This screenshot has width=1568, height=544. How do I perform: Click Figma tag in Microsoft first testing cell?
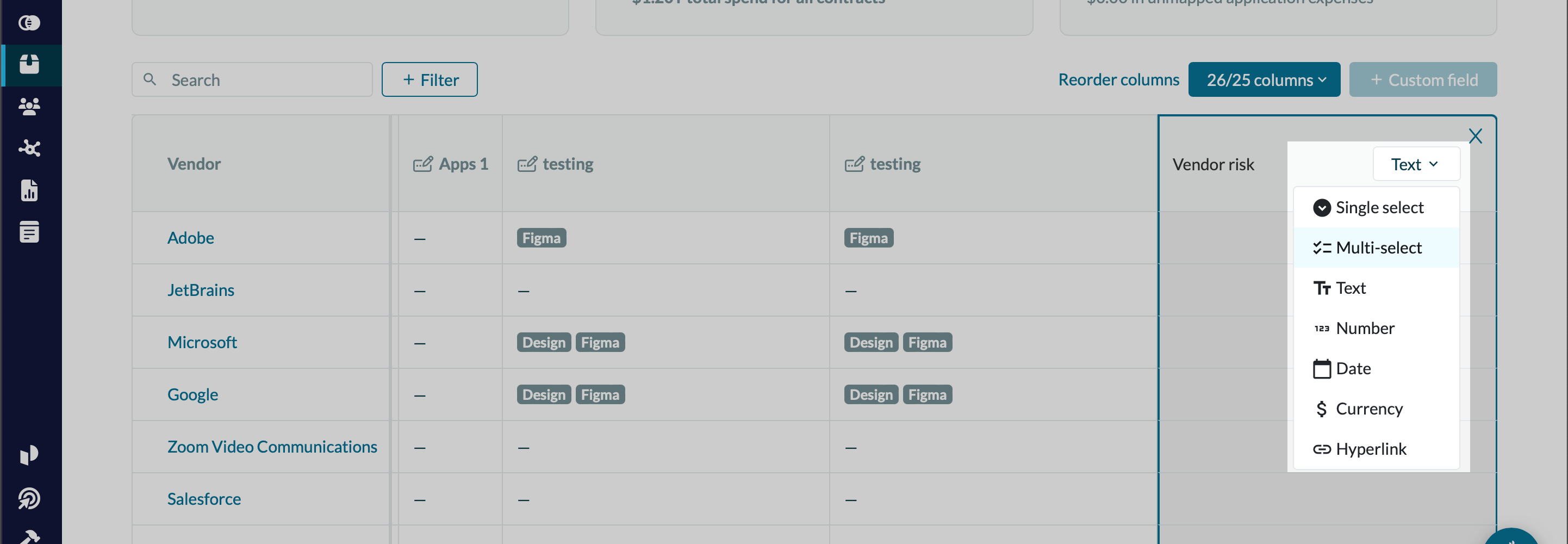600,342
